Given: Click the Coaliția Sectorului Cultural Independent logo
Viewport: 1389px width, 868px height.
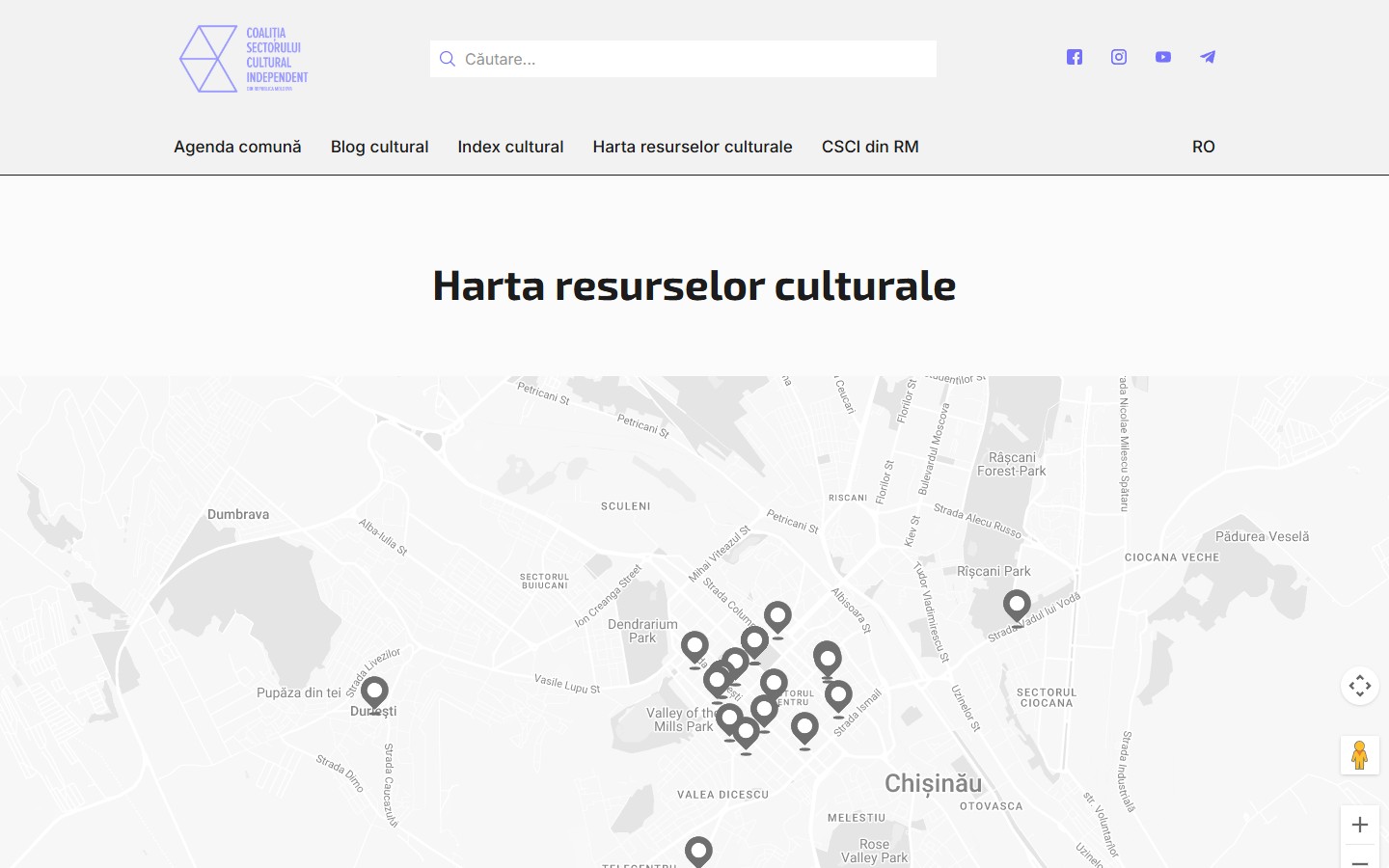Looking at the screenshot, I should (244, 59).
